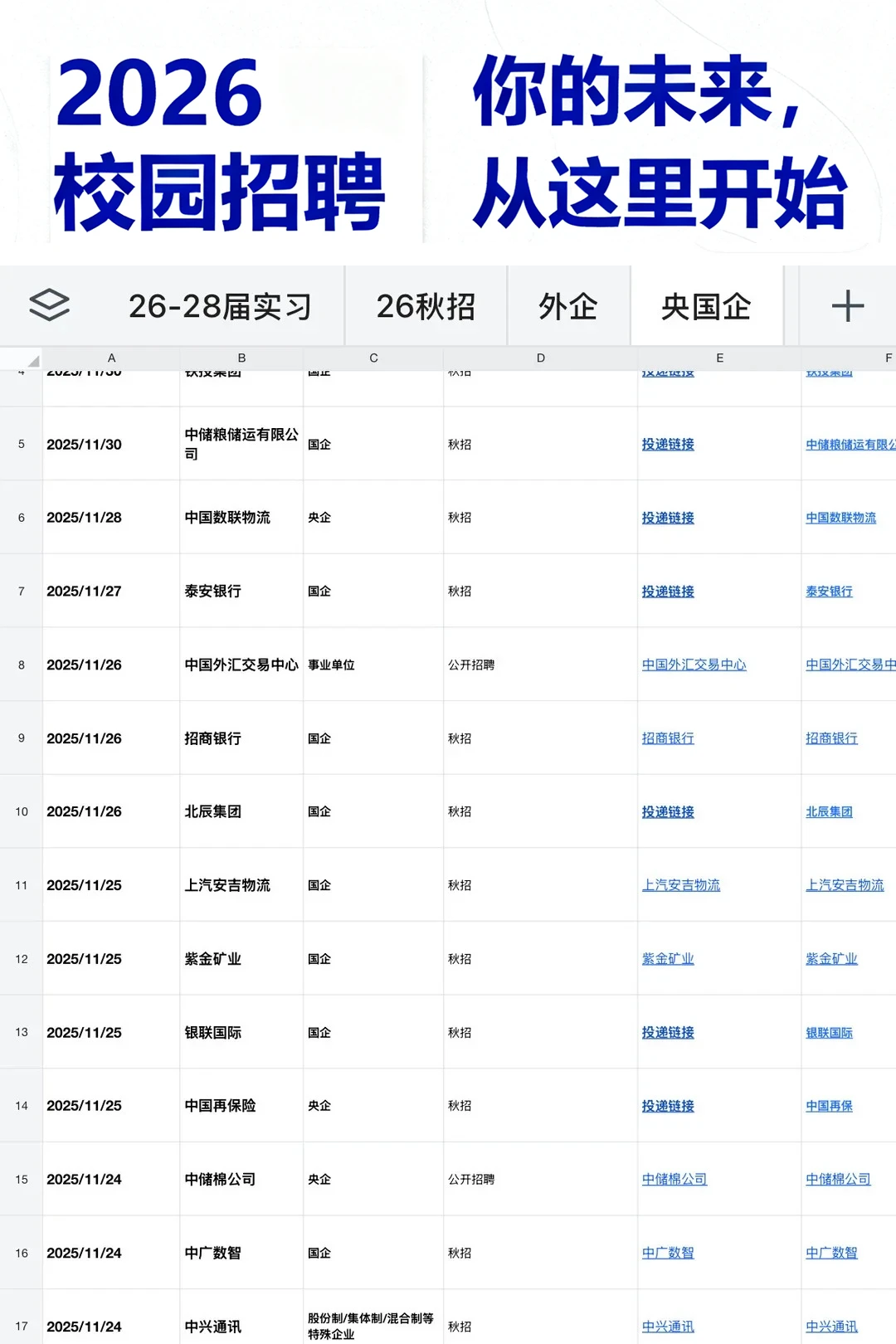Open 中兴通讯 link in column E
This screenshot has height=1344, width=896.
[668, 1327]
